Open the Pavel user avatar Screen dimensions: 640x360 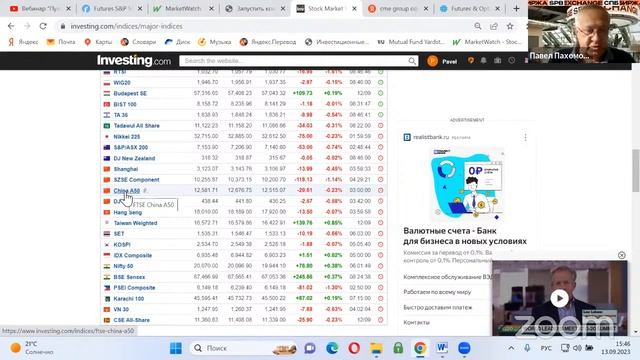point(433,61)
